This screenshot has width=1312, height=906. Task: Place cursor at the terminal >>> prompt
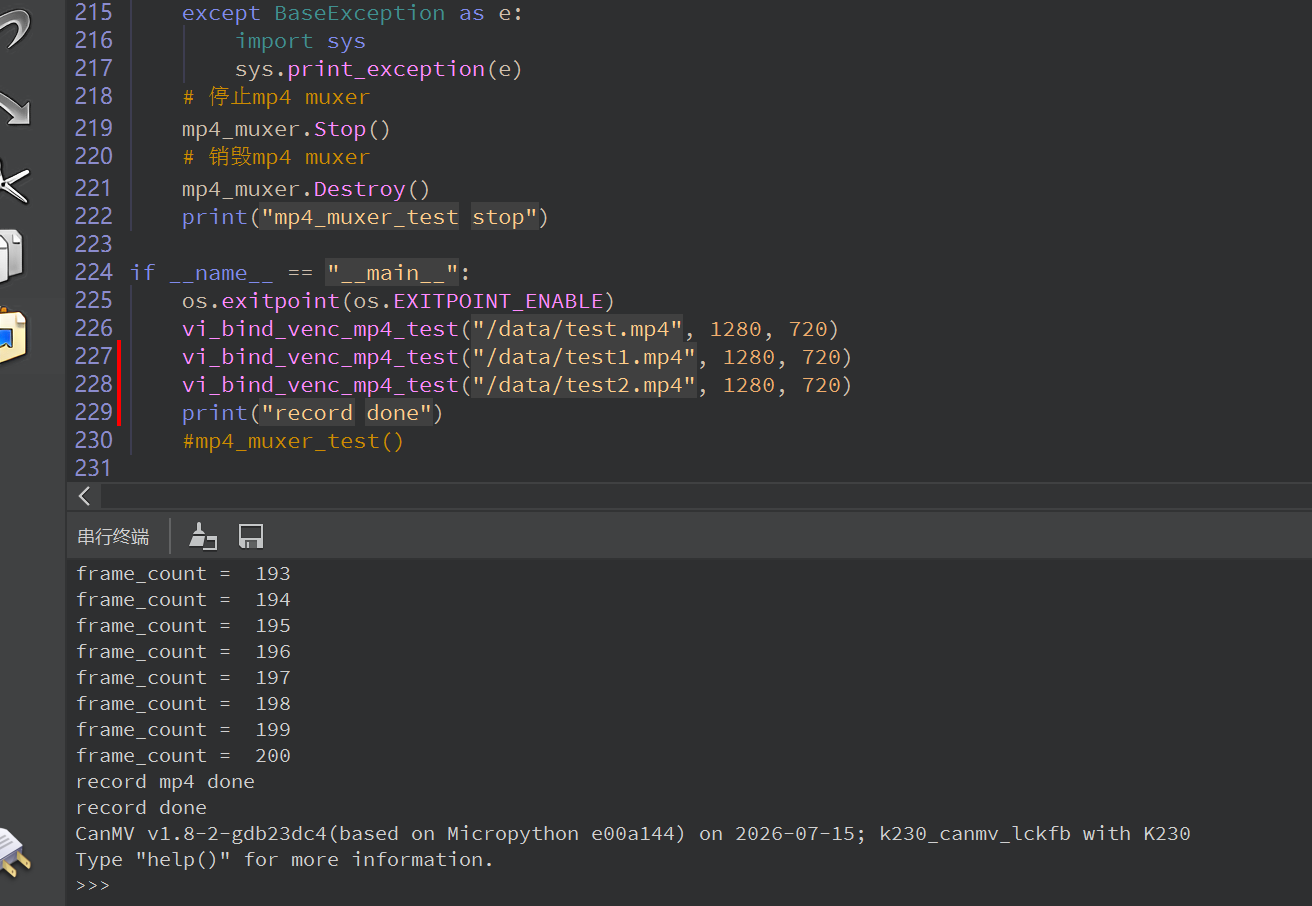pos(93,886)
